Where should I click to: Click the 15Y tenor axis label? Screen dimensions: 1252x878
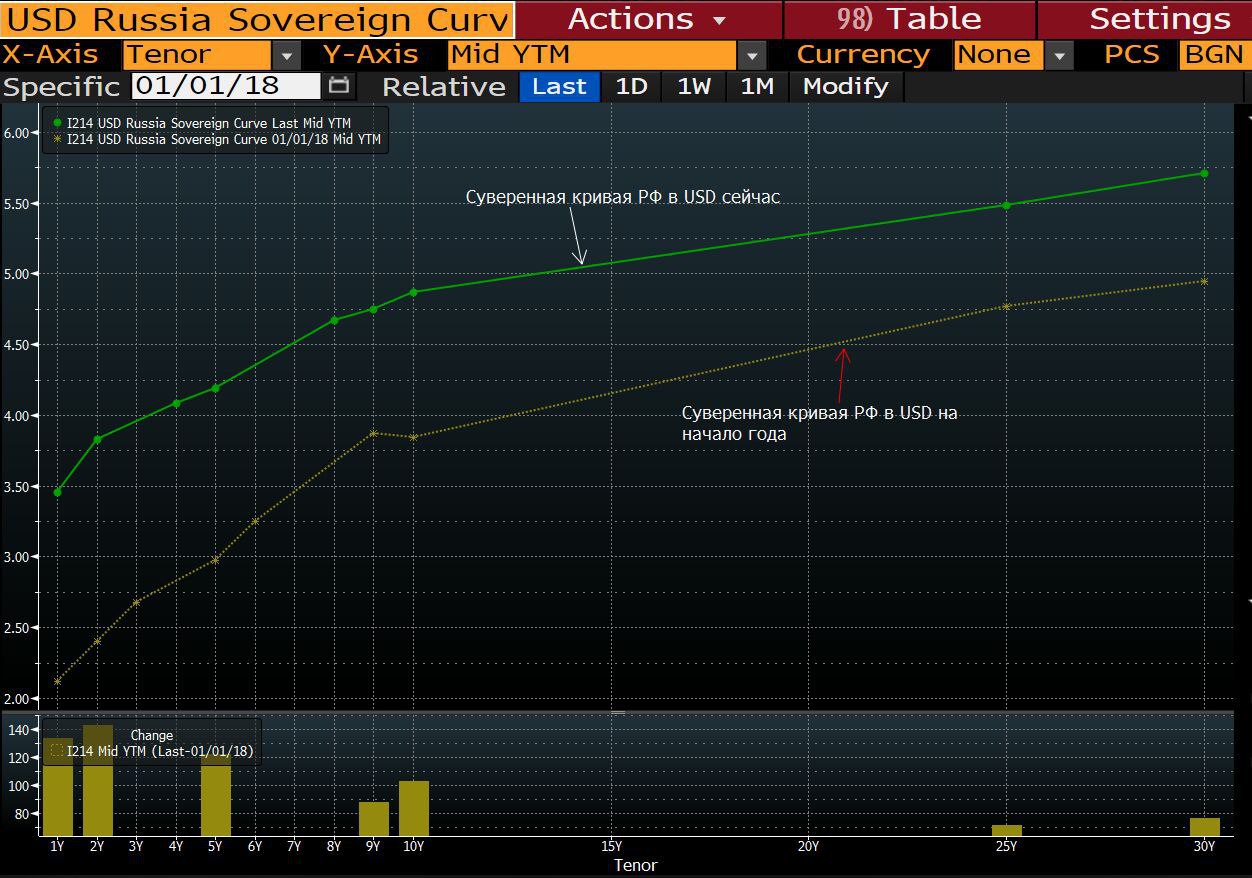[611, 846]
